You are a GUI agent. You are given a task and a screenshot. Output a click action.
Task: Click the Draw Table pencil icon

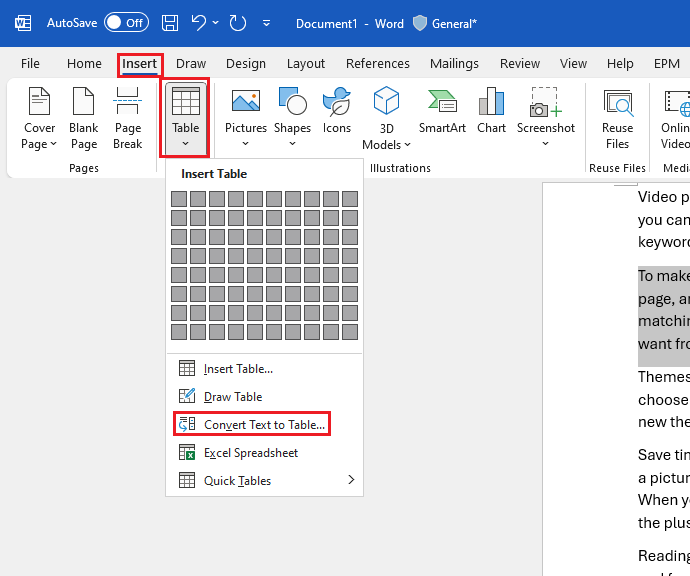coord(187,396)
